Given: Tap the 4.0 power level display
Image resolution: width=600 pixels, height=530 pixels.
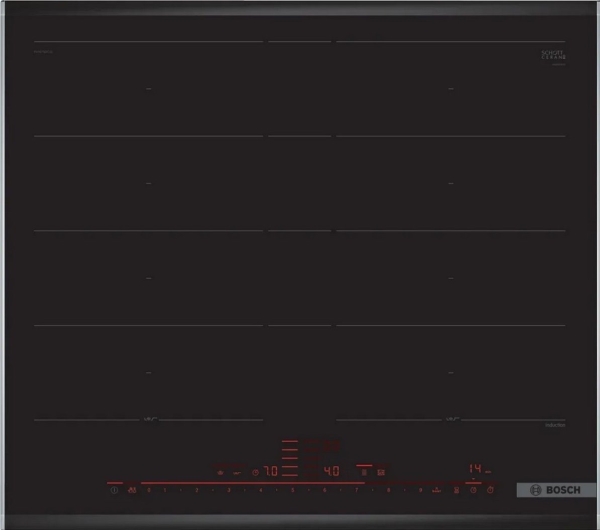Looking at the screenshot, I should (x=331, y=471).
